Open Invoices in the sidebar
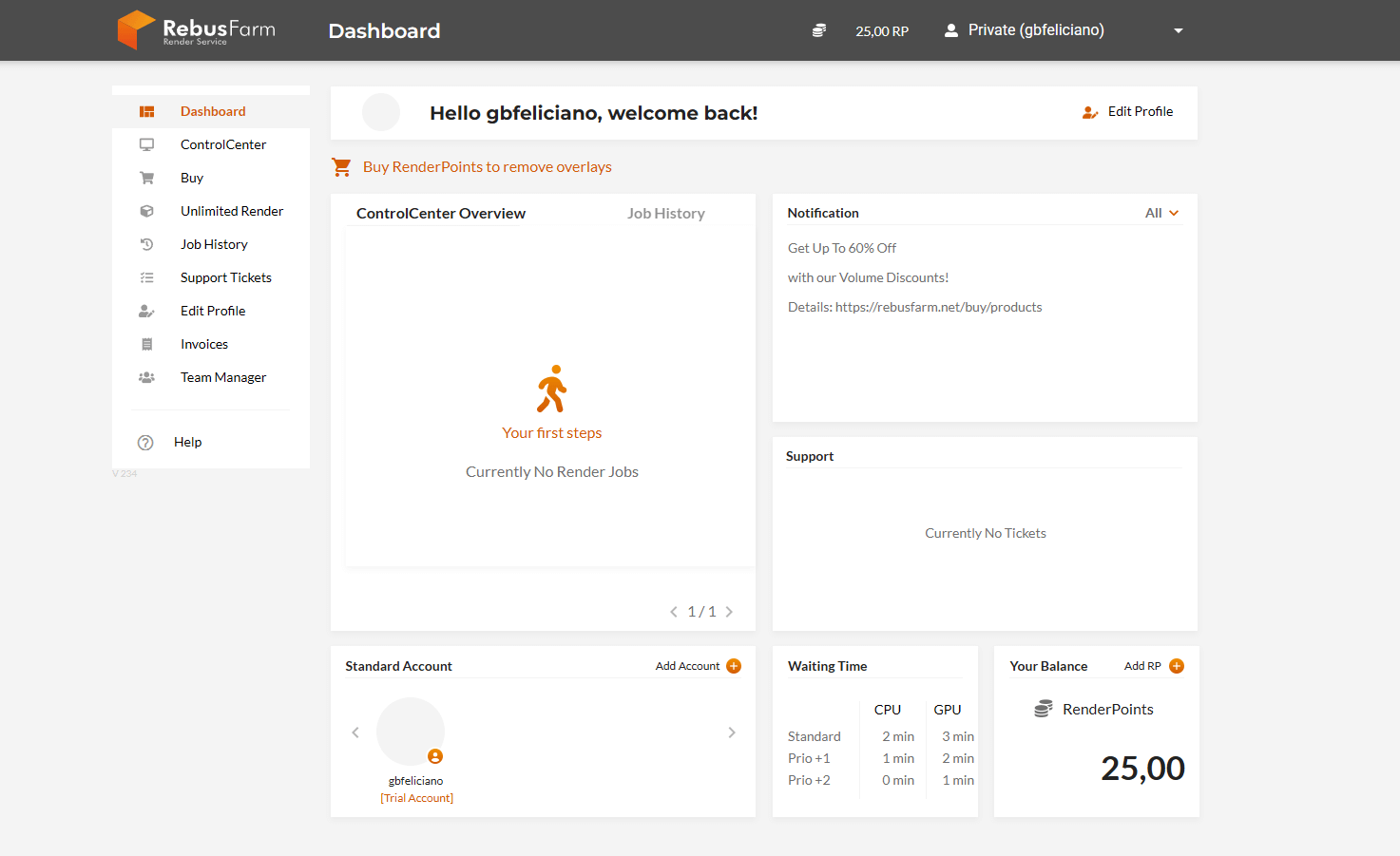The height and width of the screenshot is (856, 1400). click(211, 344)
